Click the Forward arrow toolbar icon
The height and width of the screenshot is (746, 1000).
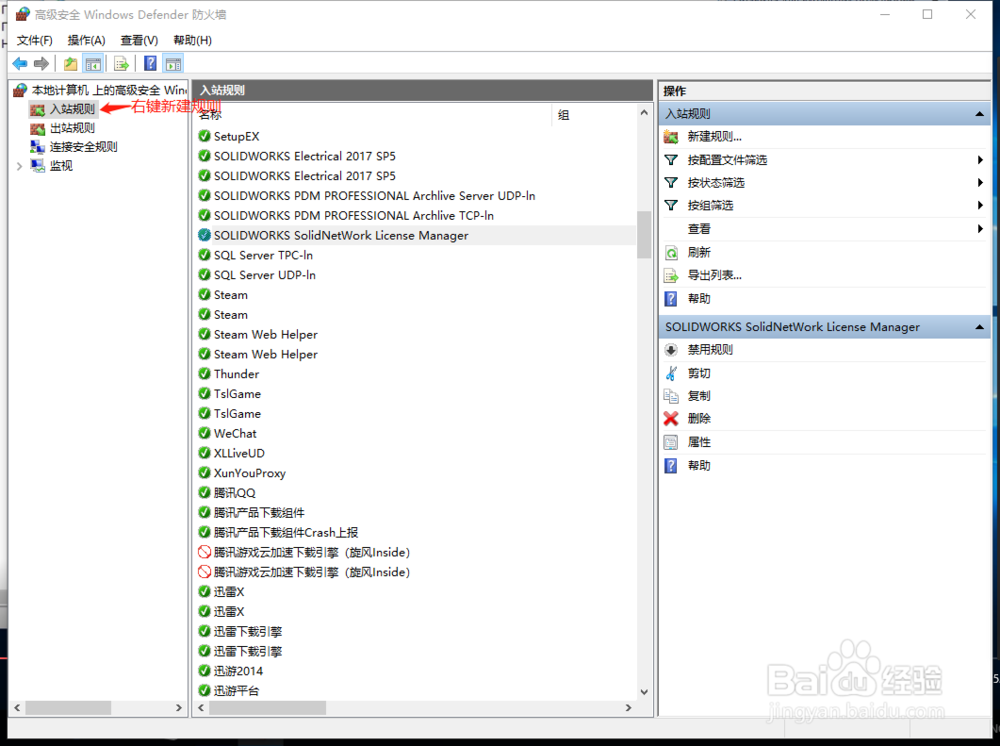point(41,64)
